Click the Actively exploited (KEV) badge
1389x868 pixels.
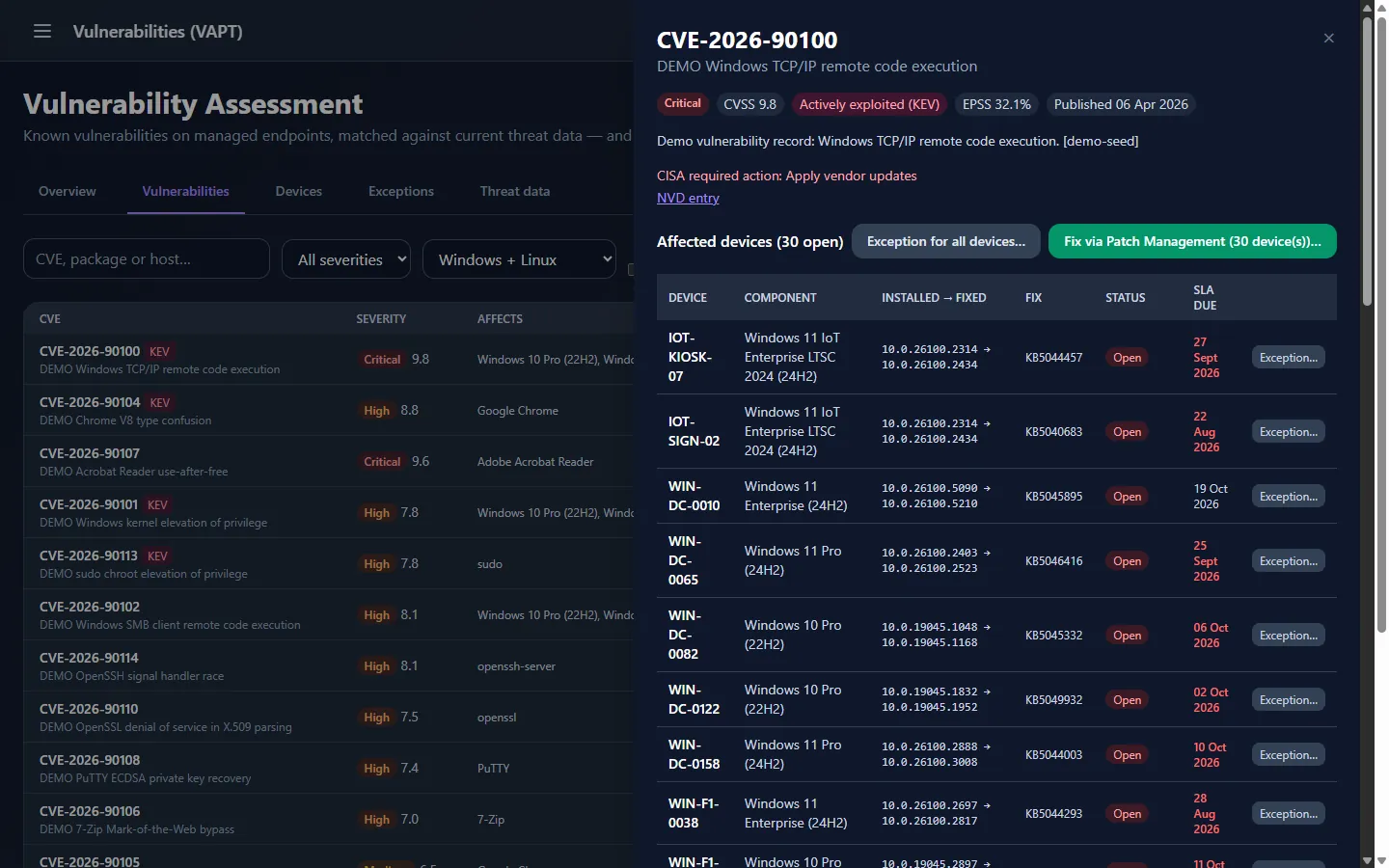869,104
